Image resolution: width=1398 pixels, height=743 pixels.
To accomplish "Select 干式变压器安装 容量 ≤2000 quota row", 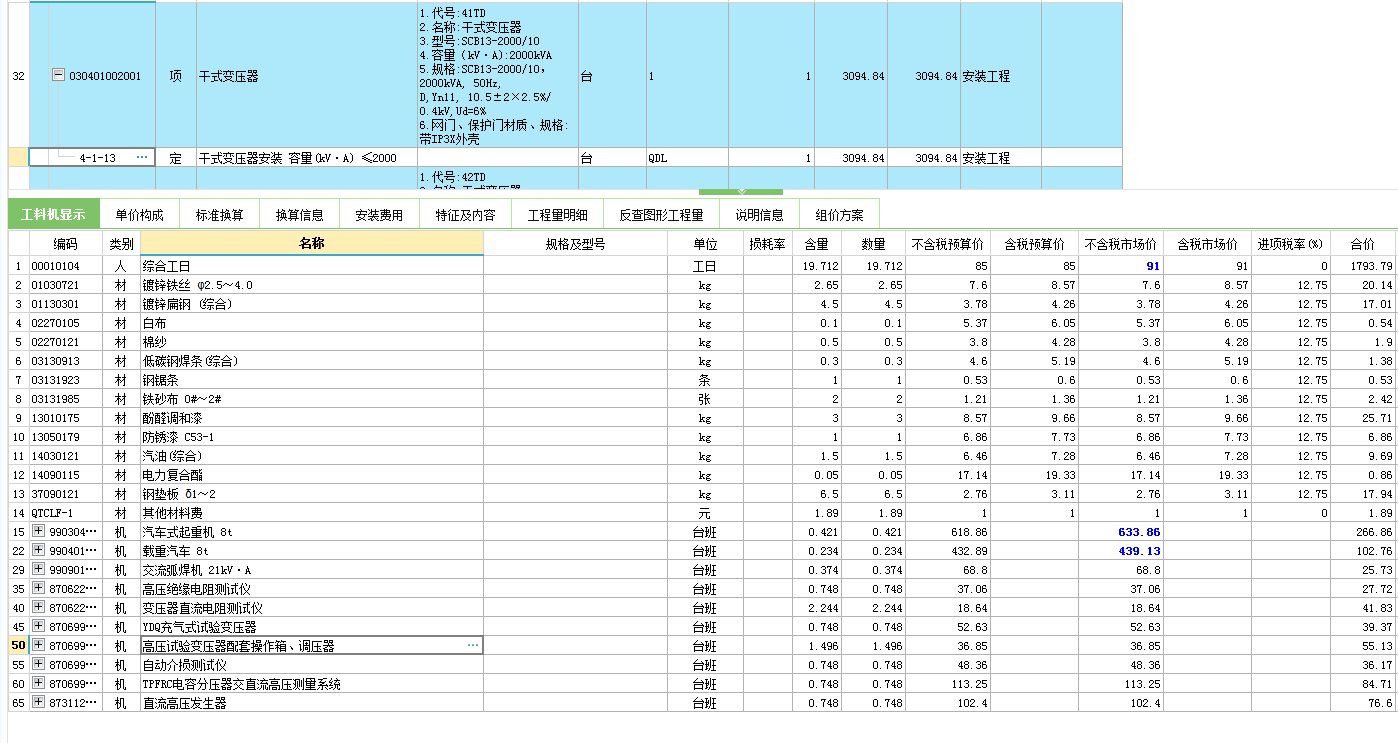I will coord(306,158).
